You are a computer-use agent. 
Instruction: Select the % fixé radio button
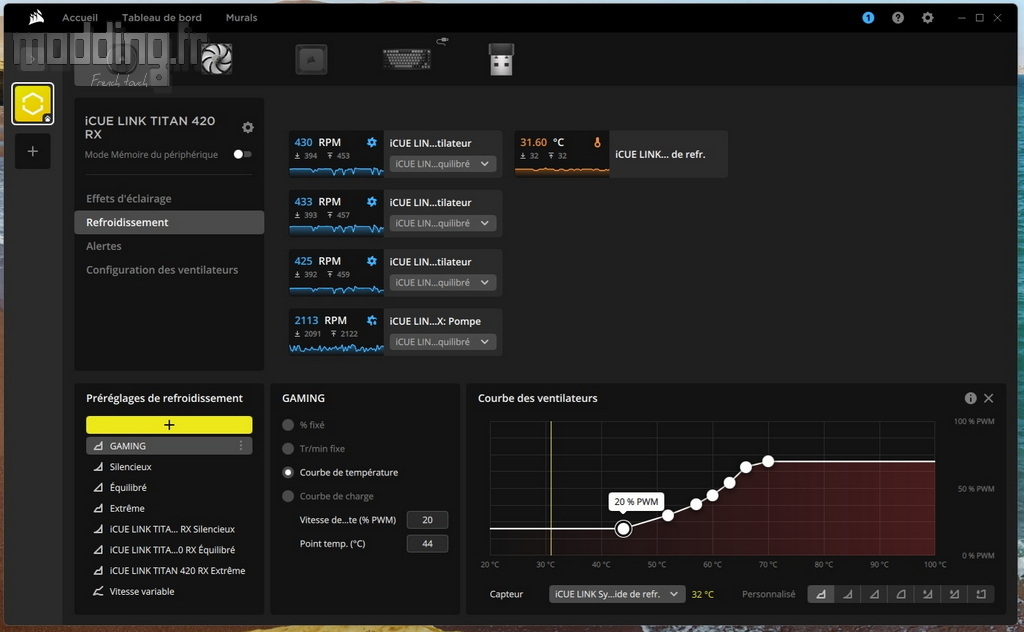pyautogui.click(x=288, y=425)
